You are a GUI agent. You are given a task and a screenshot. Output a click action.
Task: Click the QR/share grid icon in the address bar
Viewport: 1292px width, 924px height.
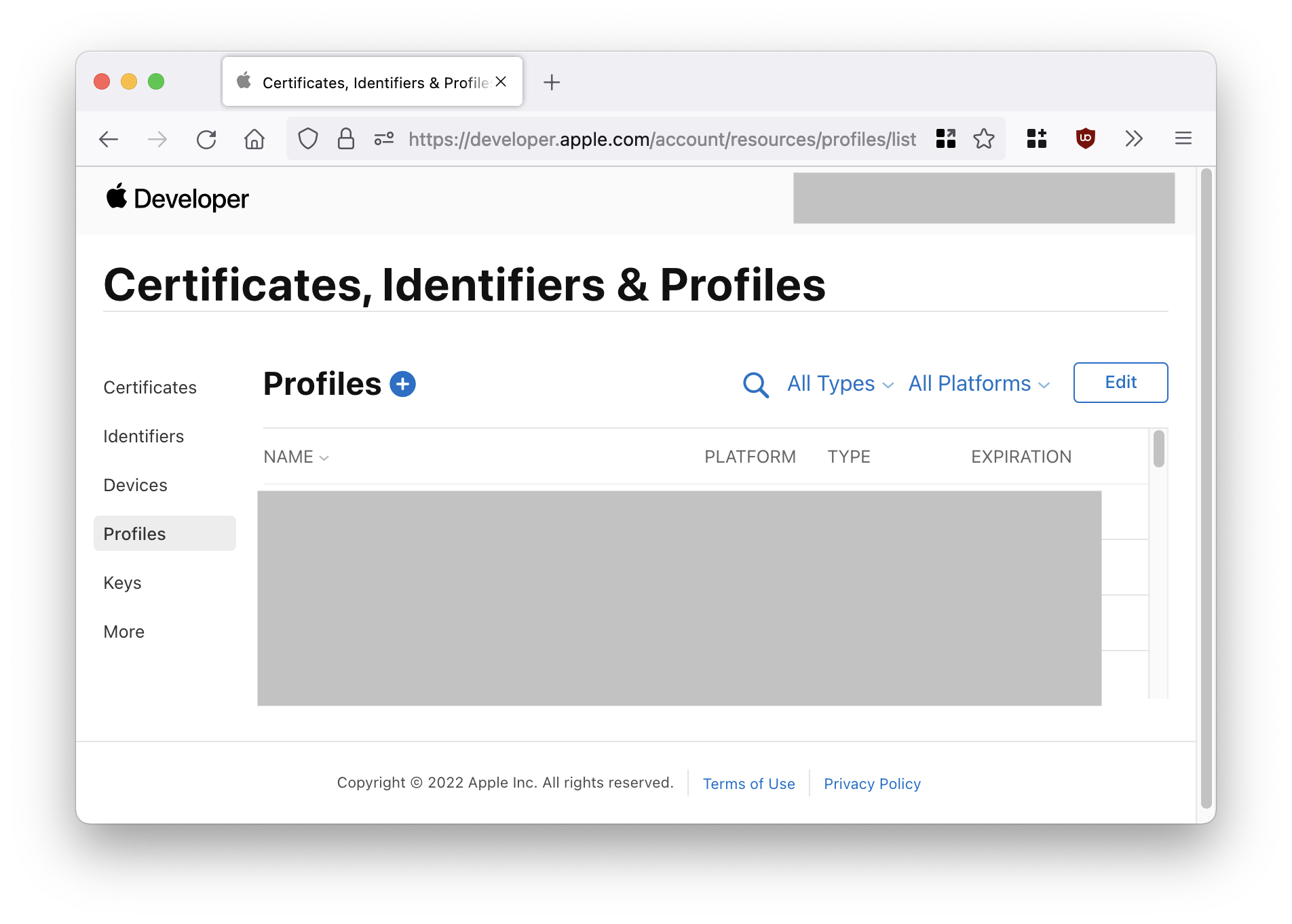[946, 138]
